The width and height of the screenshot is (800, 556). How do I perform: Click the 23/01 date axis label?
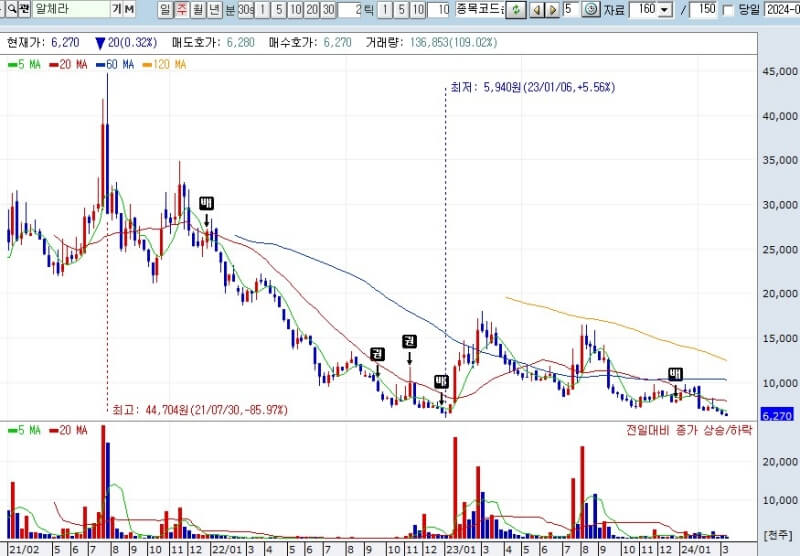pos(461,549)
